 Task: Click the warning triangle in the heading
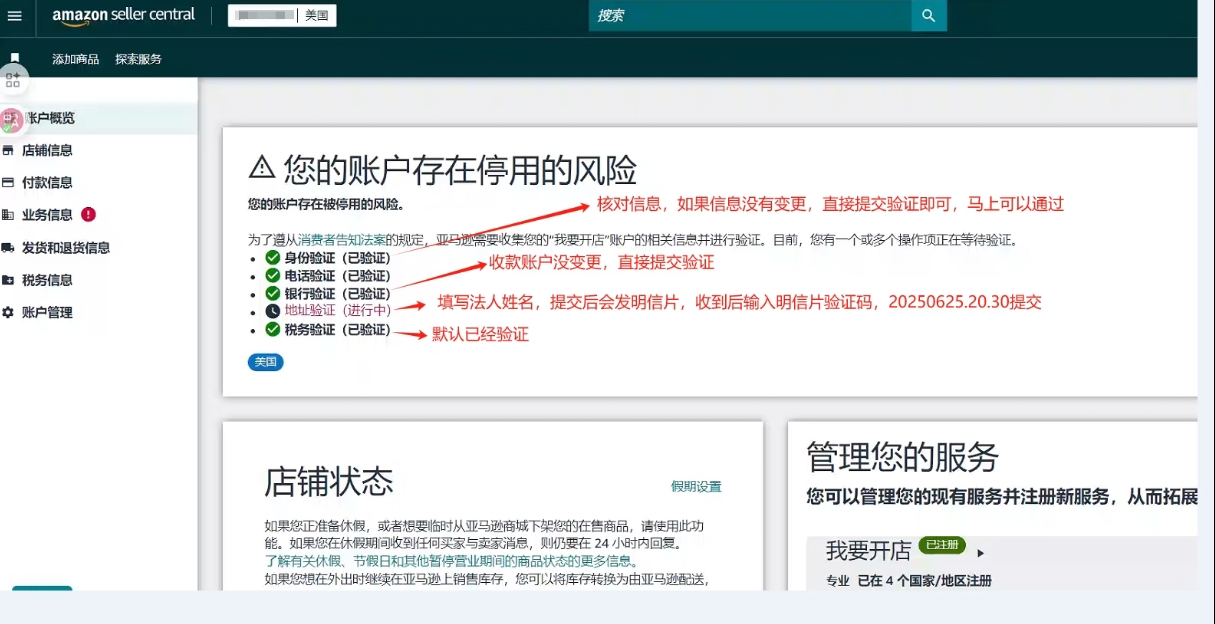click(262, 168)
